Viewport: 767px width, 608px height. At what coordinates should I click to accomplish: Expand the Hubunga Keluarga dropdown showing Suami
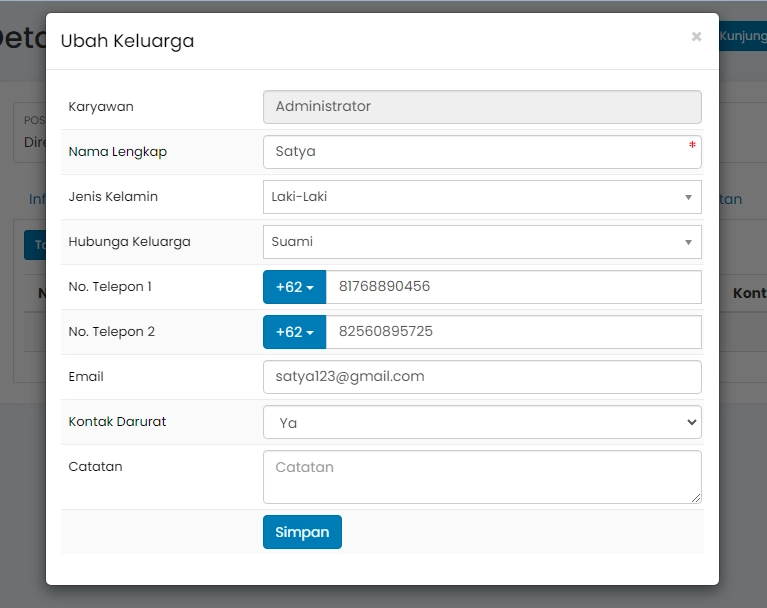(481, 242)
